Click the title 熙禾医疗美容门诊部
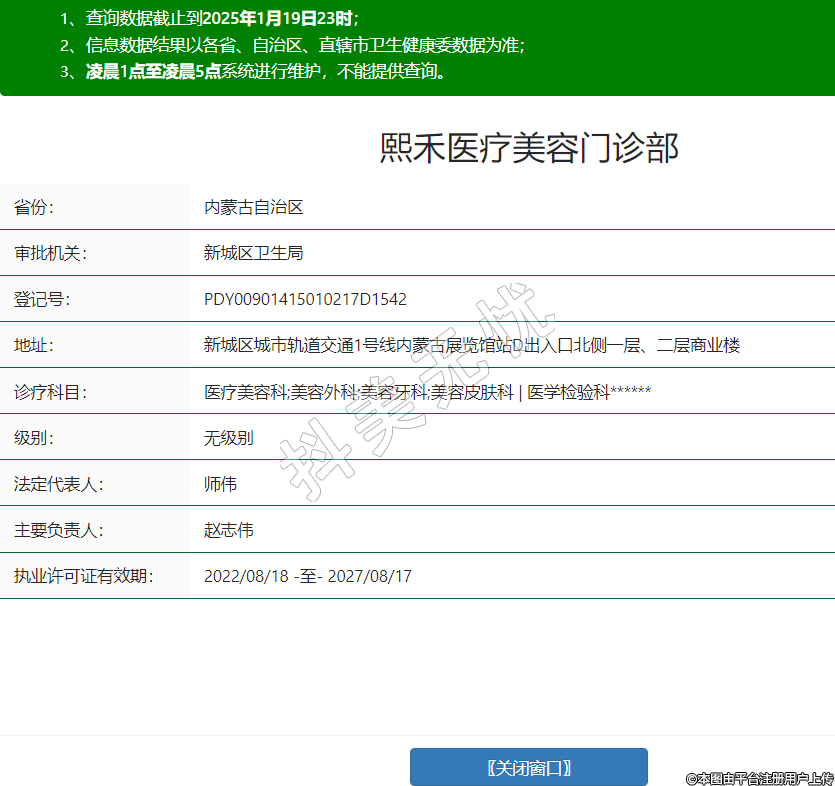The image size is (835, 786). (529, 148)
